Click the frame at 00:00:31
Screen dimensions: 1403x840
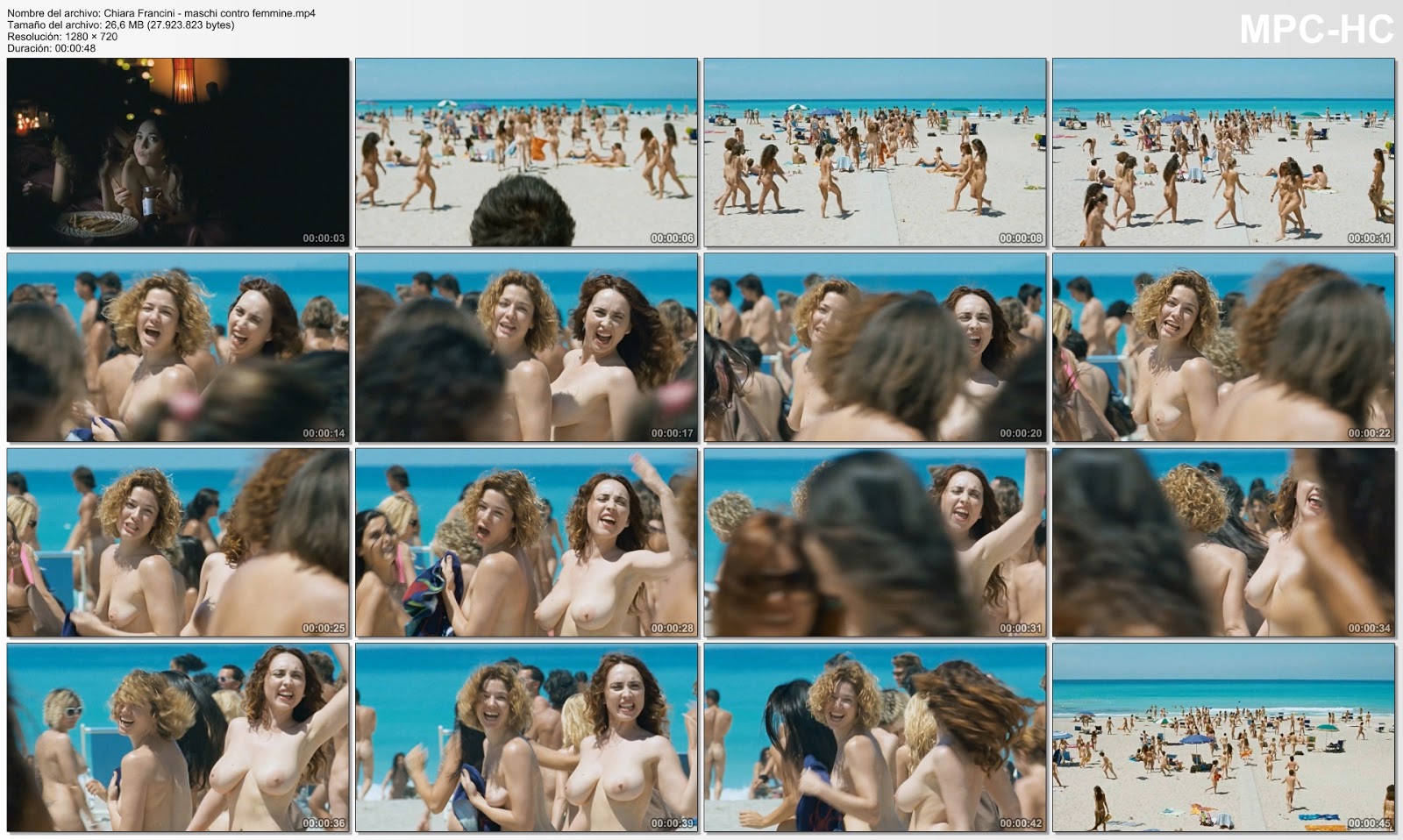coord(875,543)
